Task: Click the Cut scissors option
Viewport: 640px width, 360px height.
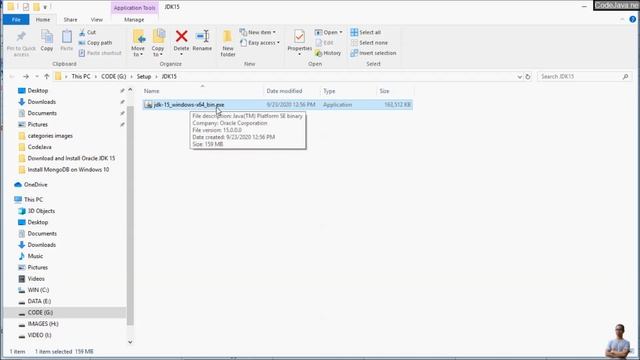Action: pyautogui.click(x=87, y=32)
